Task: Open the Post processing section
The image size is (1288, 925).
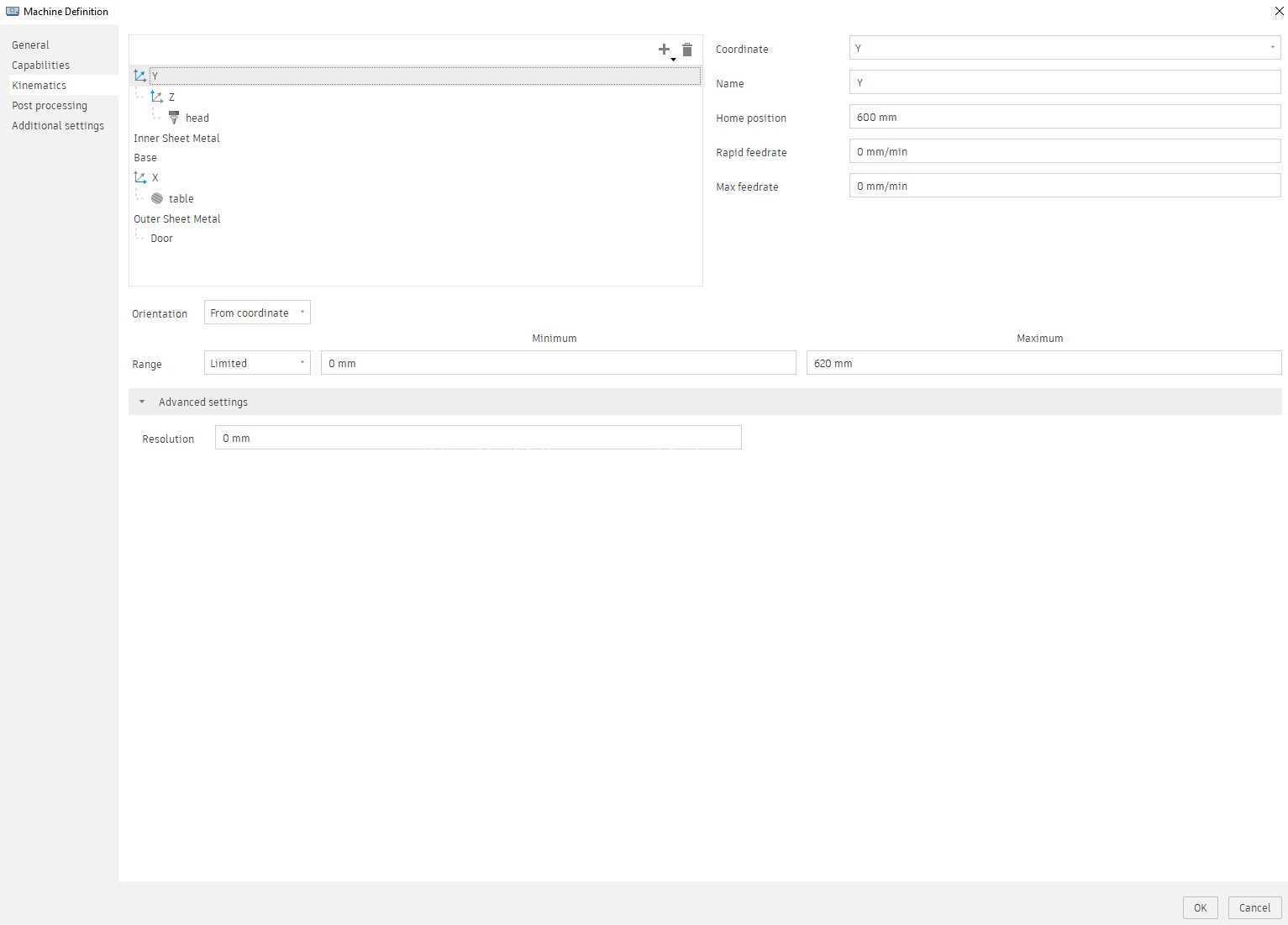Action: (x=50, y=106)
